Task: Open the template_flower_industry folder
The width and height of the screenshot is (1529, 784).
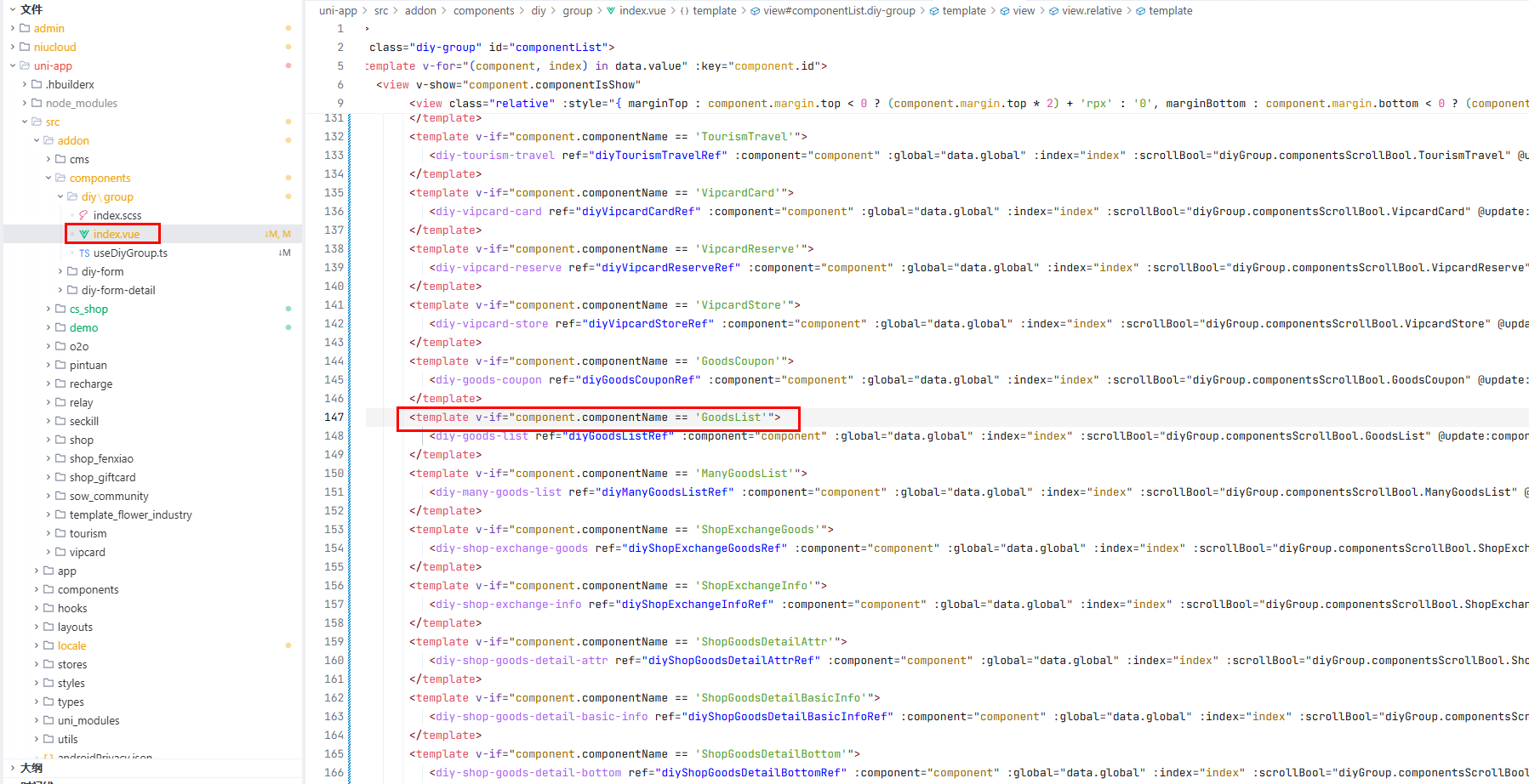Action: tap(130, 515)
